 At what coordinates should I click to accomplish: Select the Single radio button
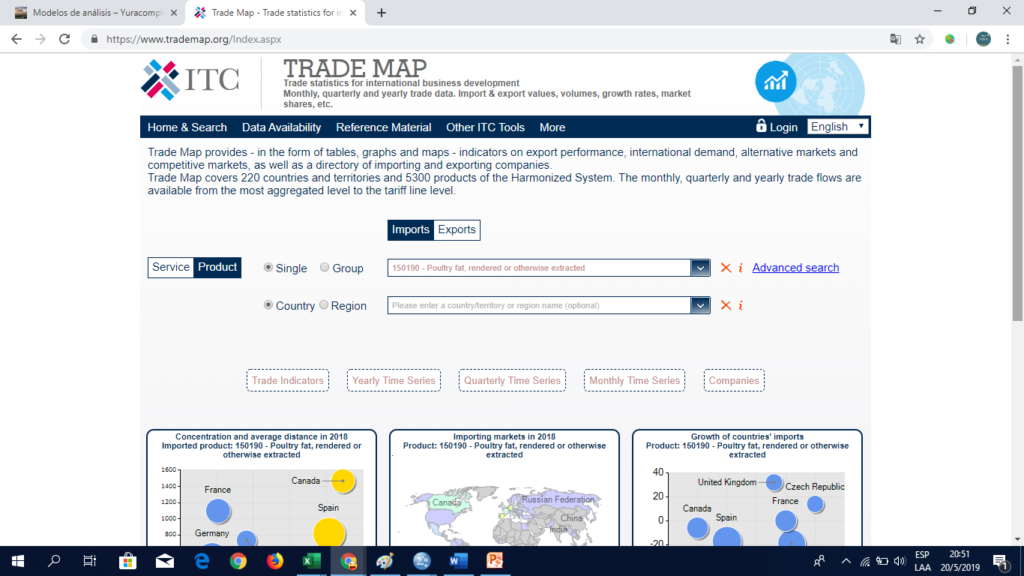click(x=268, y=267)
